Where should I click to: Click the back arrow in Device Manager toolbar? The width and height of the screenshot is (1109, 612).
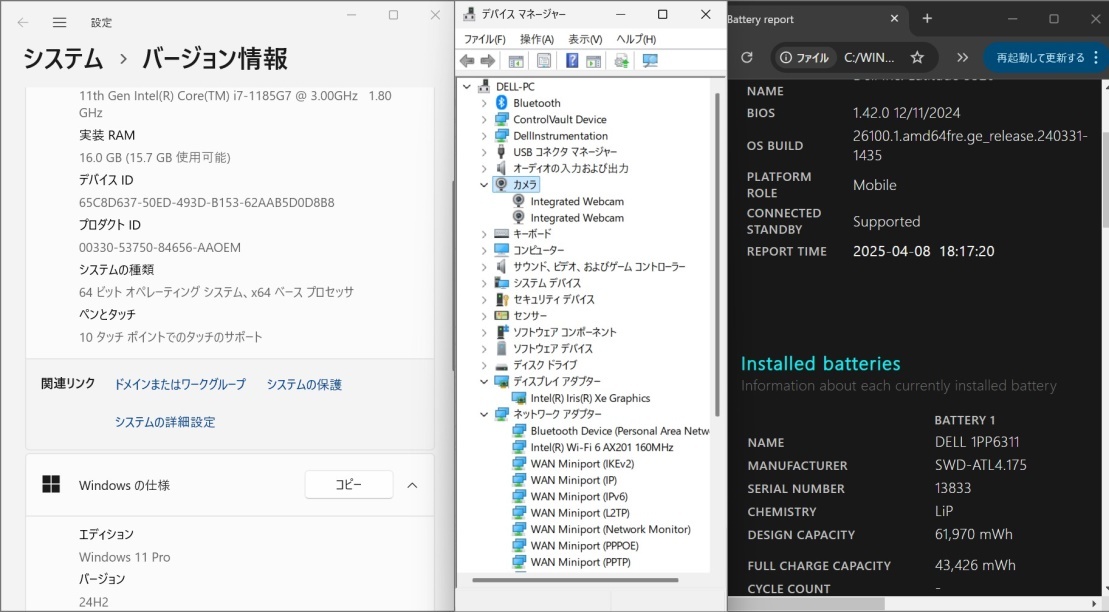(x=466, y=60)
